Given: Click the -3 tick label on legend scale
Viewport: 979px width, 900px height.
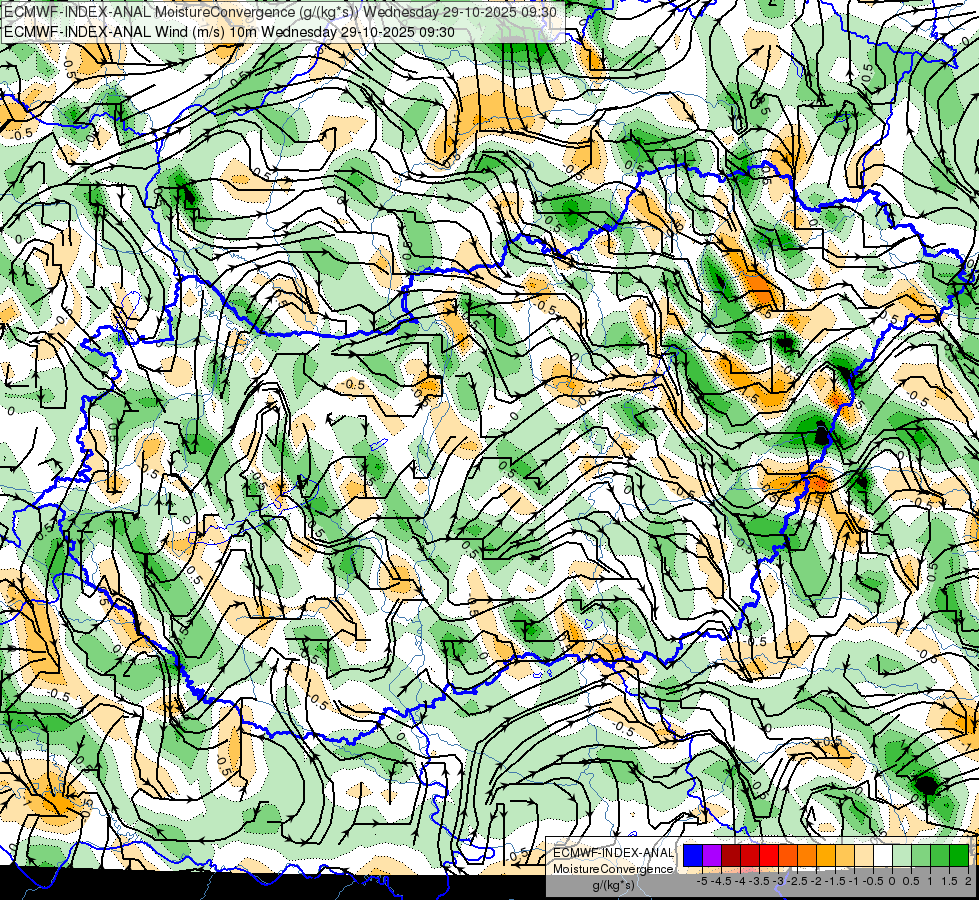Looking at the screenshot, I should (x=779, y=881).
